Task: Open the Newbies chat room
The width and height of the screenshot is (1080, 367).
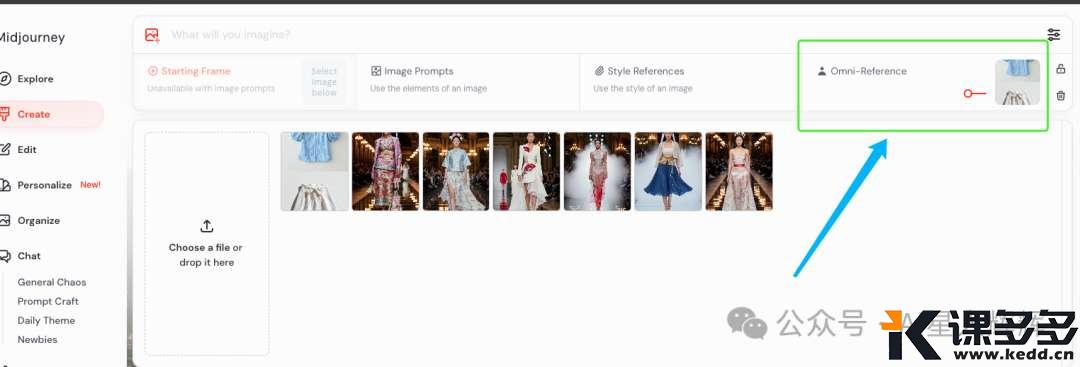Action: point(37,340)
